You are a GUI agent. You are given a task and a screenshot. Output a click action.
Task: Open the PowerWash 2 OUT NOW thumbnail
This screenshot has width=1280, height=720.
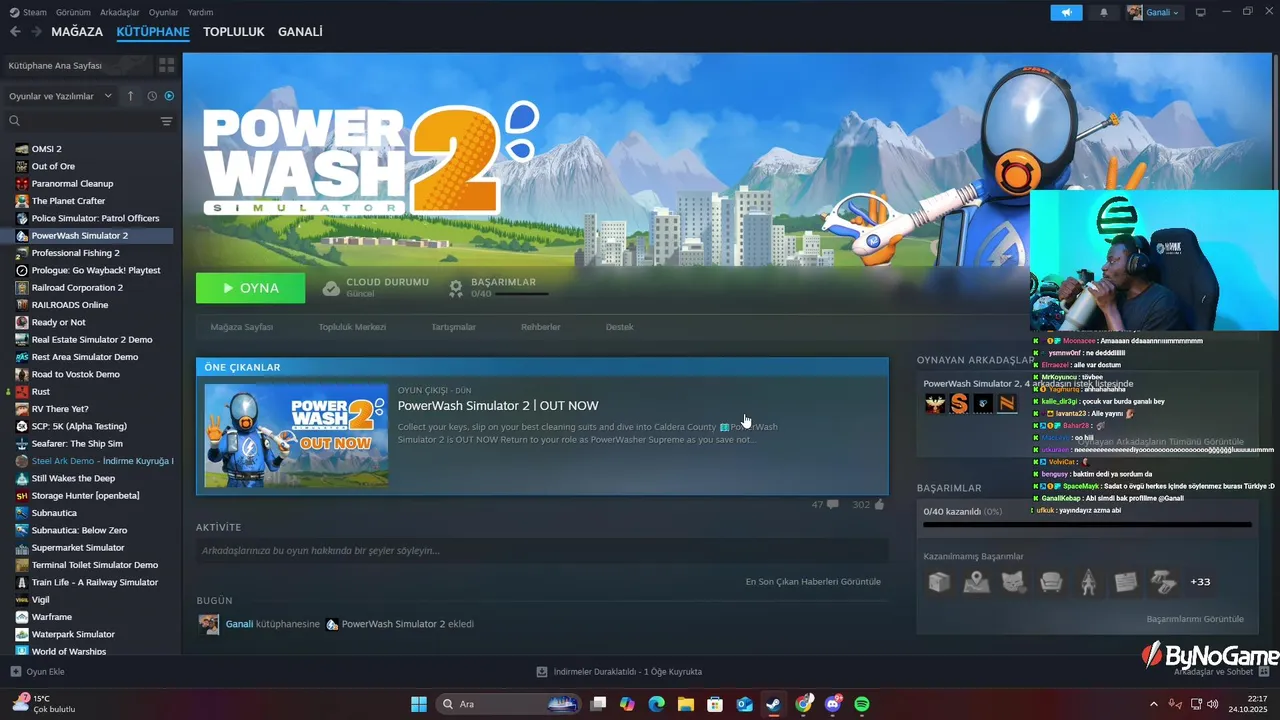(x=296, y=435)
